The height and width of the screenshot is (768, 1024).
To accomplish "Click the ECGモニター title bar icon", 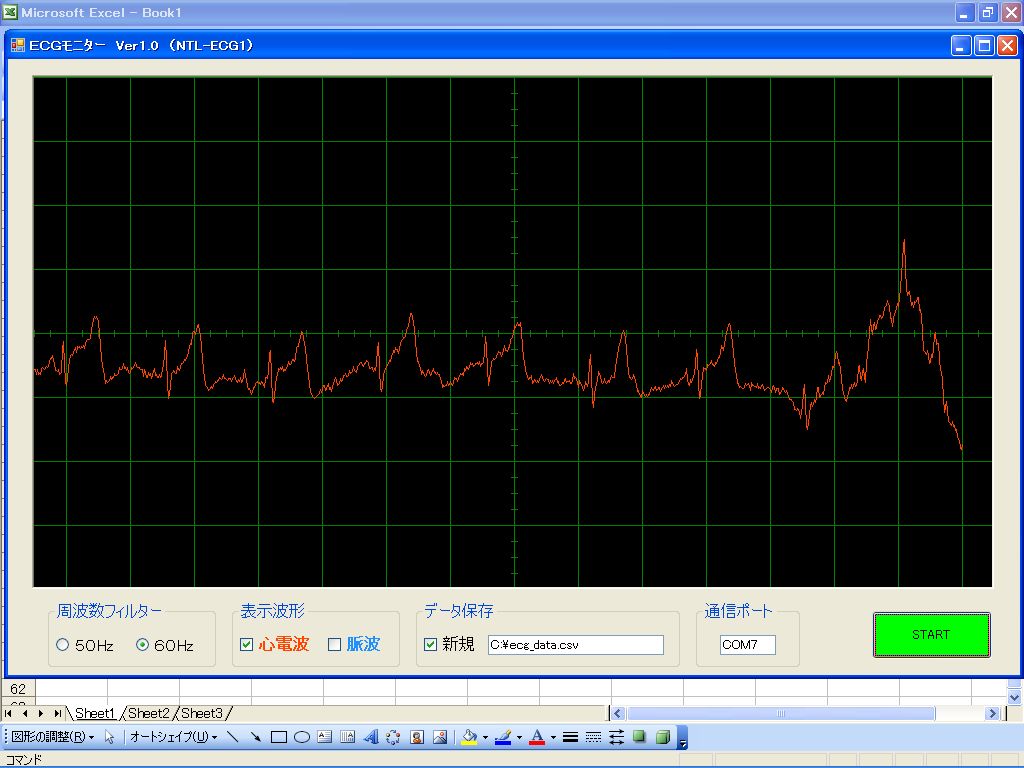I will [18, 45].
